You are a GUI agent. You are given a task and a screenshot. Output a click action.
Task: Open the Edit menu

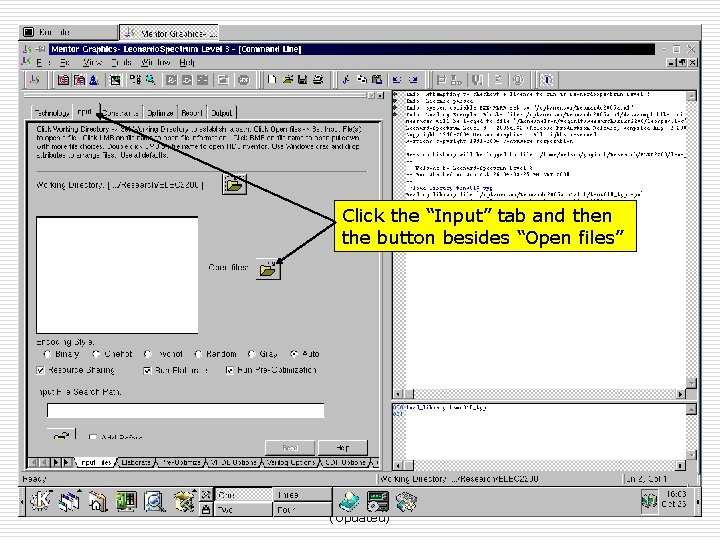65,62
